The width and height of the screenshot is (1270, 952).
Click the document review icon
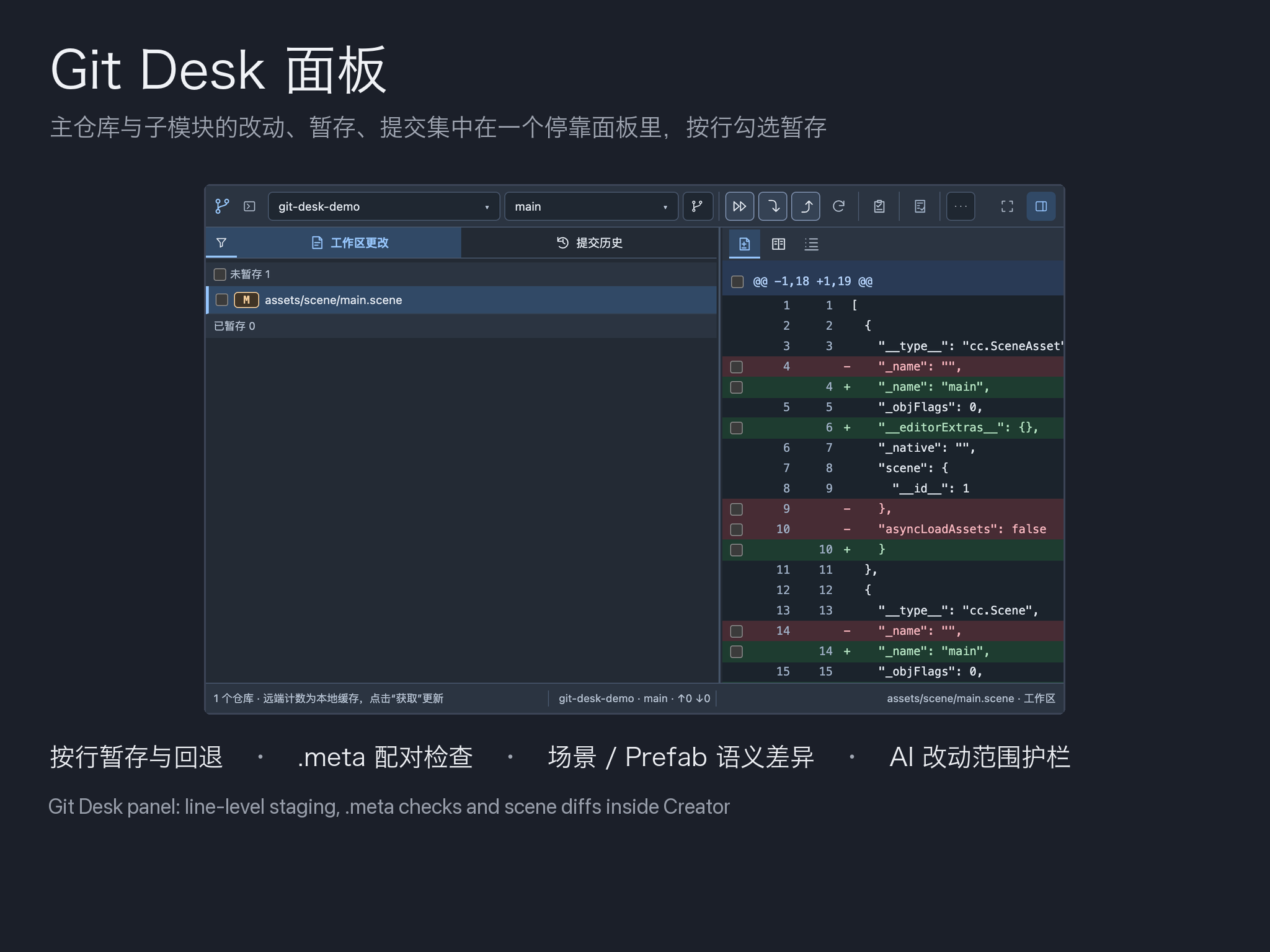[x=920, y=206]
